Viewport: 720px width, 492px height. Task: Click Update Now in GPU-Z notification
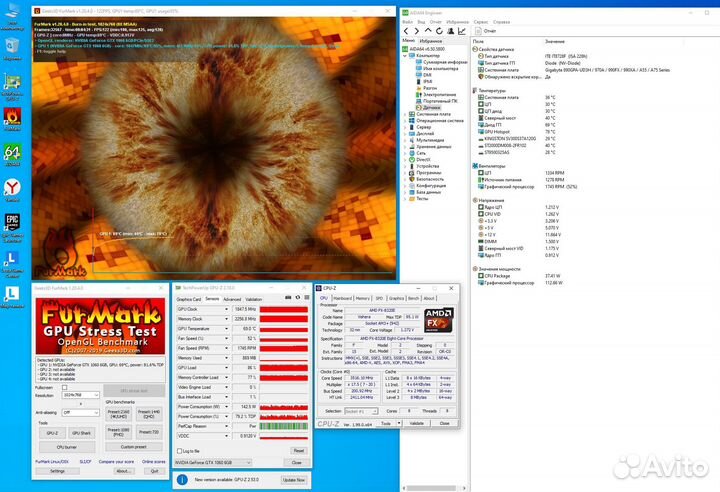tap(294, 480)
